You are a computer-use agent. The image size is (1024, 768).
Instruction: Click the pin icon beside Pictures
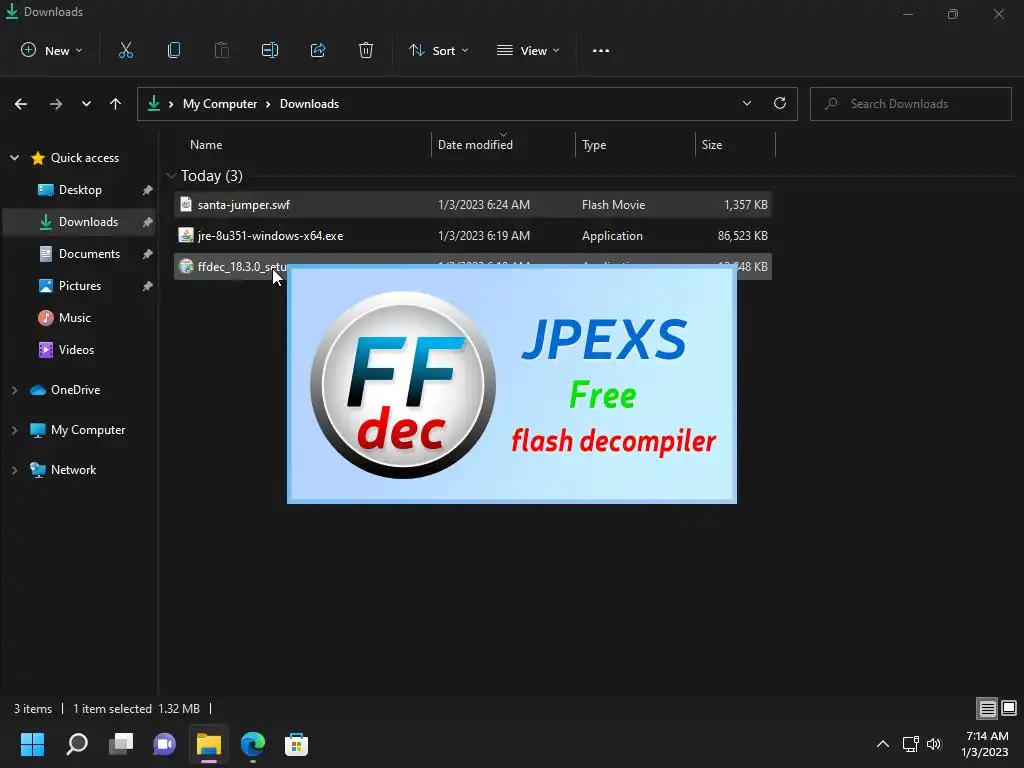(148, 286)
